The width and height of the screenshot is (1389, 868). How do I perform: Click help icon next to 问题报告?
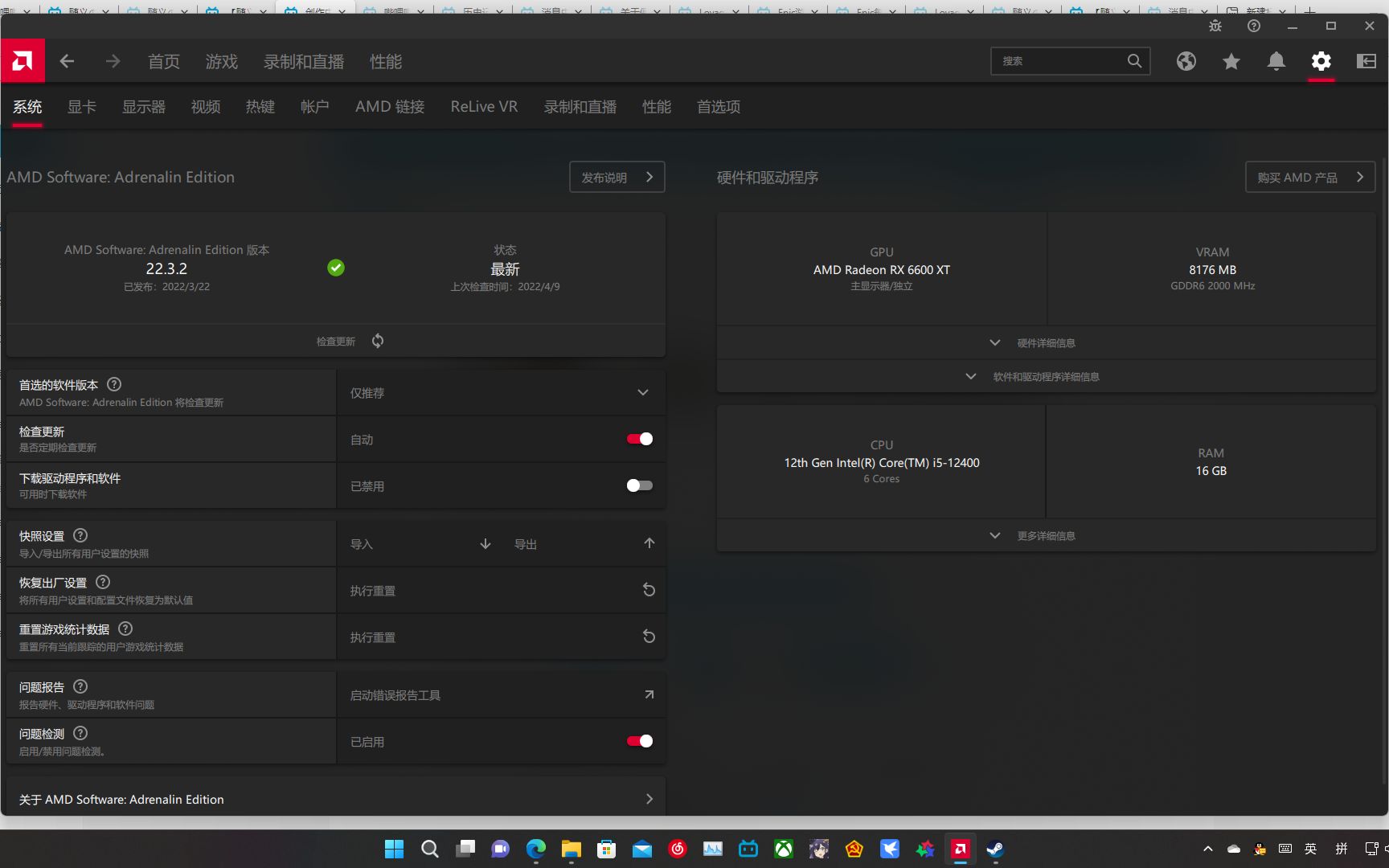tap(80, 686)
